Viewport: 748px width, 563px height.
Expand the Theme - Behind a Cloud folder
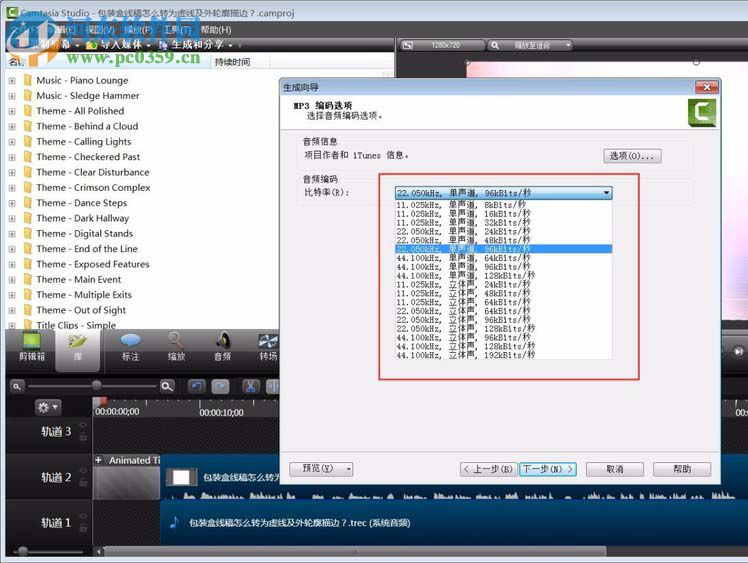click(12, 126)
